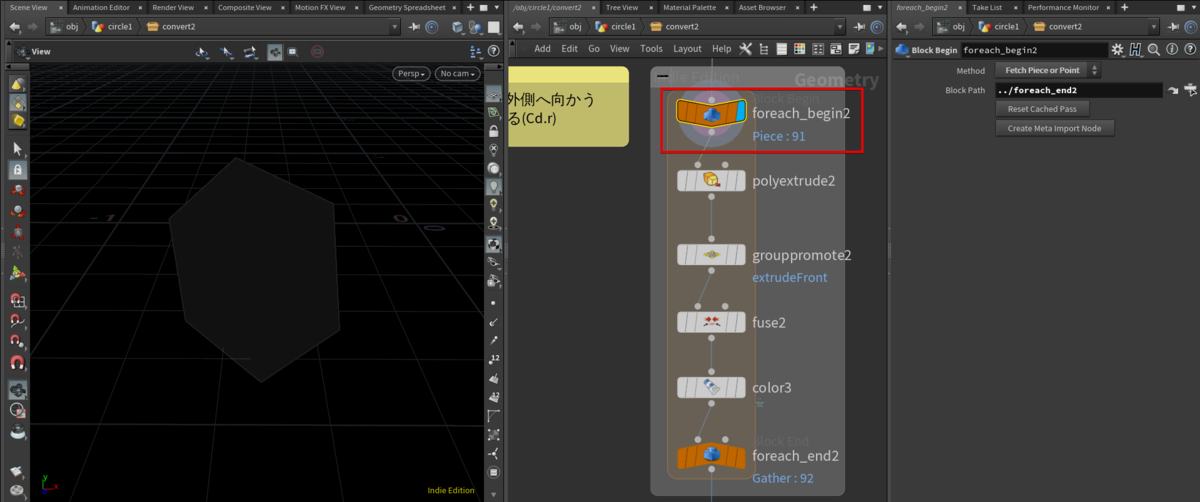This screenshot has width=1200, height=502.
Task: Choose the Dynamics selection mode yellow cube icon
Action: point(17,121)
